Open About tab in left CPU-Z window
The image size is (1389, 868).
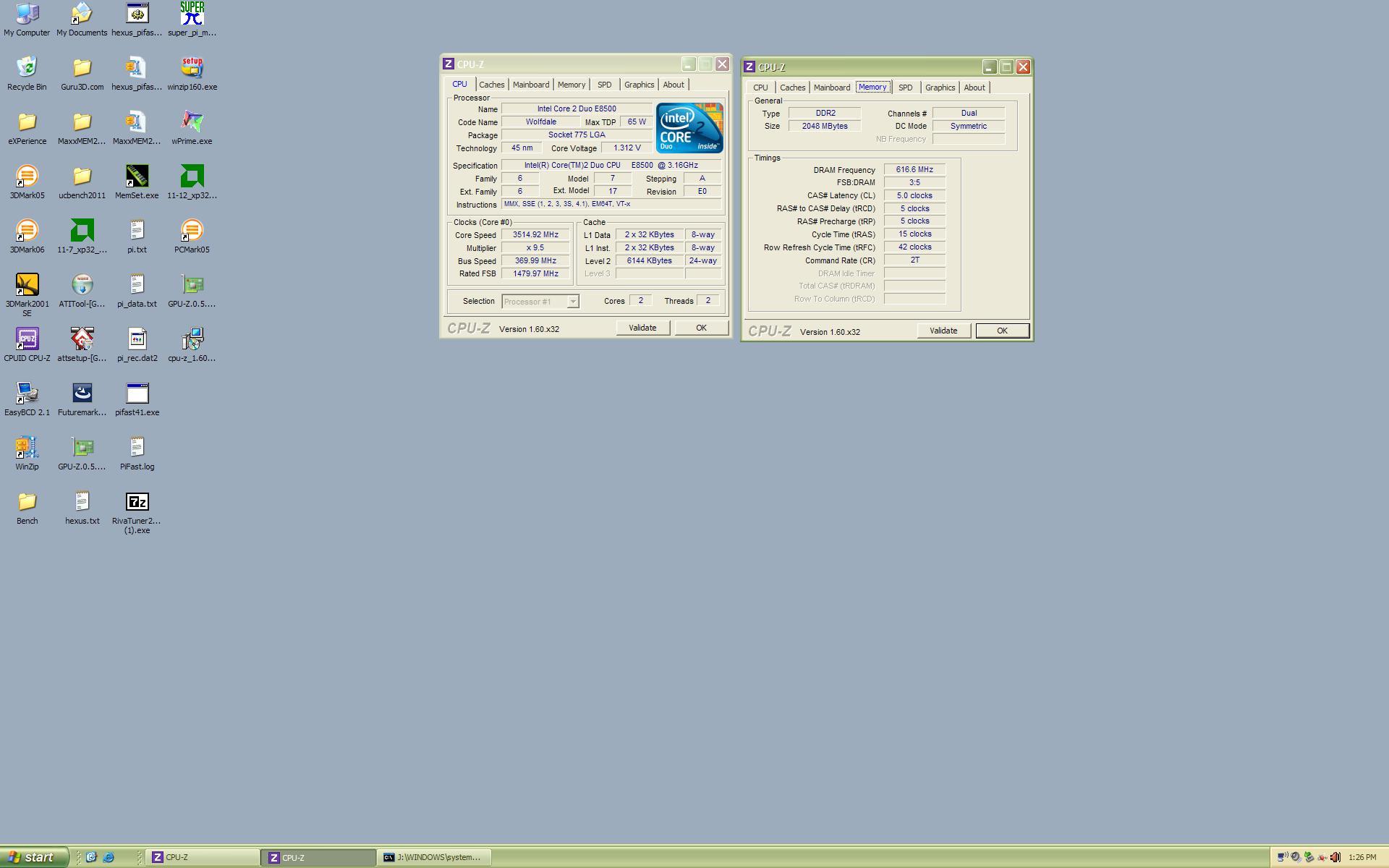673,85
